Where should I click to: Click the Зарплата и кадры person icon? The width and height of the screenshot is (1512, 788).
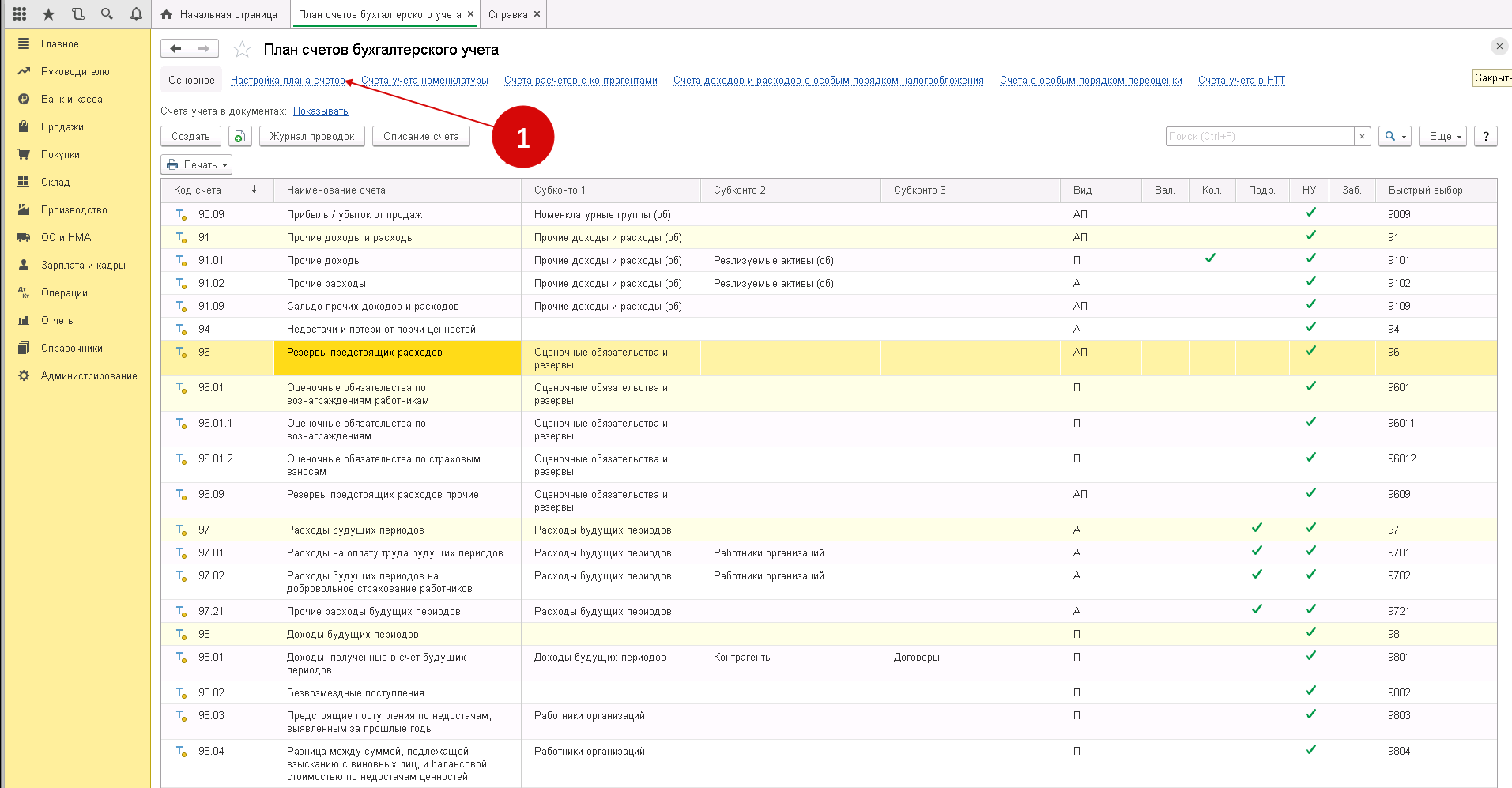click(x=24, y=265)
